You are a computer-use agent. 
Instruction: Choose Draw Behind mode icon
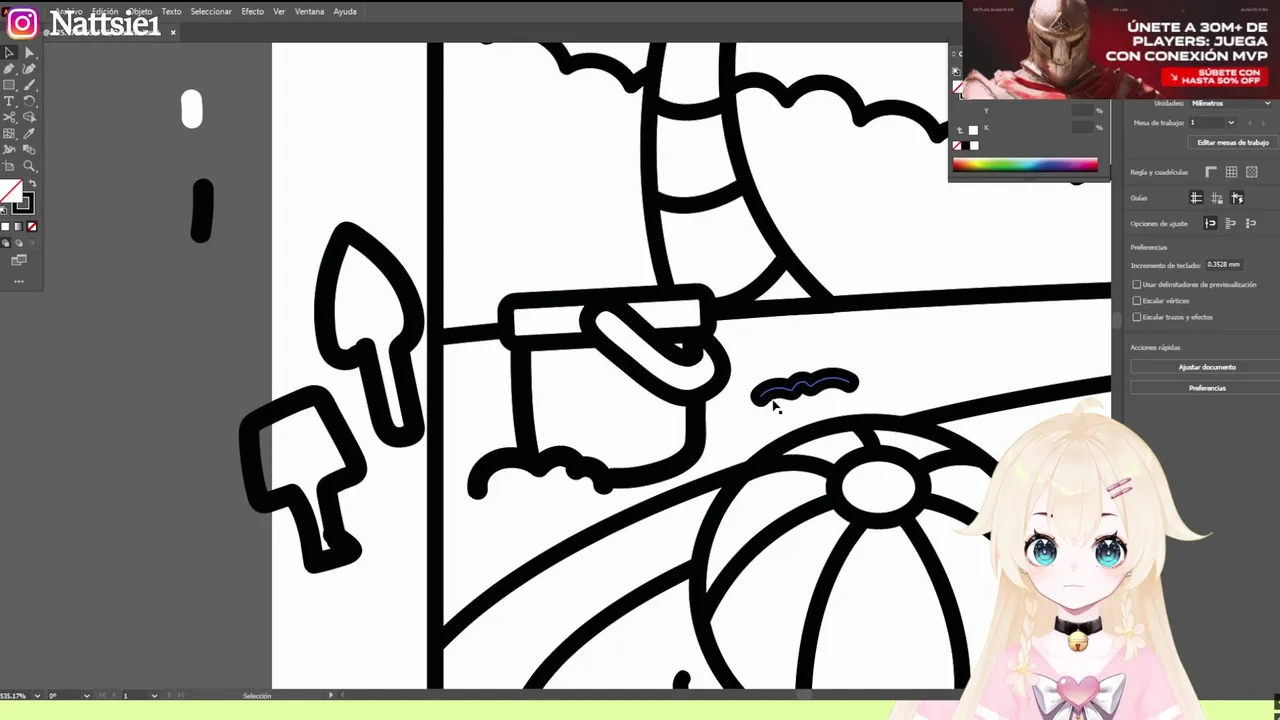tap(19, 243)
